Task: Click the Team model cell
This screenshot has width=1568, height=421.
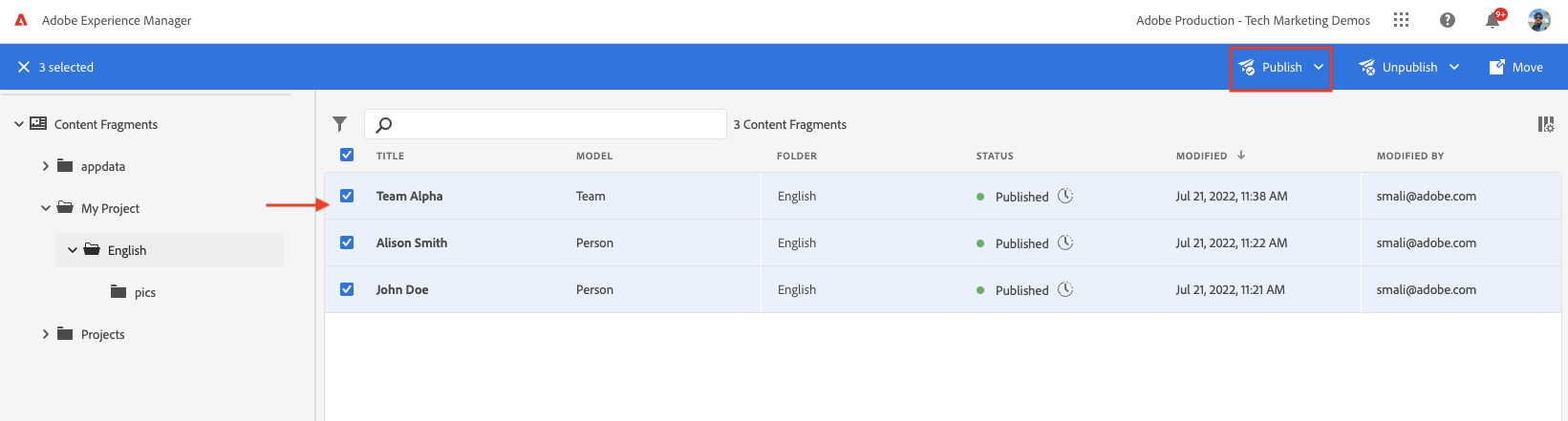Action: (x=591, y=196)
